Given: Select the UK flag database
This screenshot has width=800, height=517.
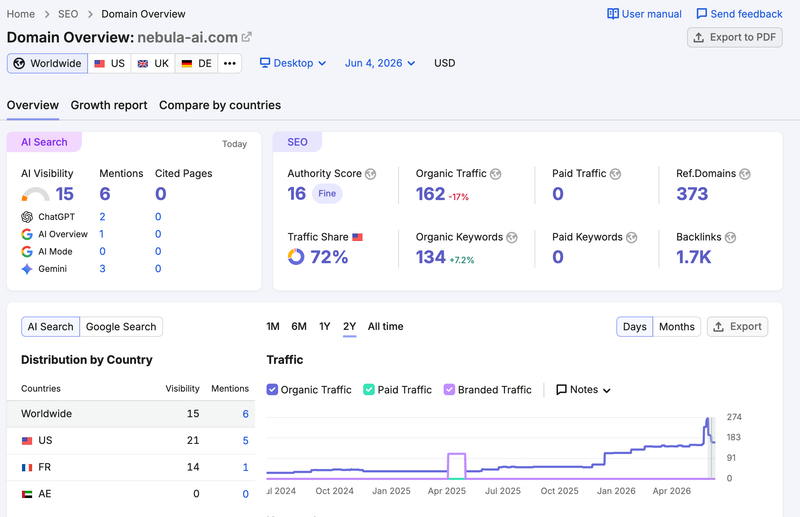Looking at the screenshot, I should point(153,63).
